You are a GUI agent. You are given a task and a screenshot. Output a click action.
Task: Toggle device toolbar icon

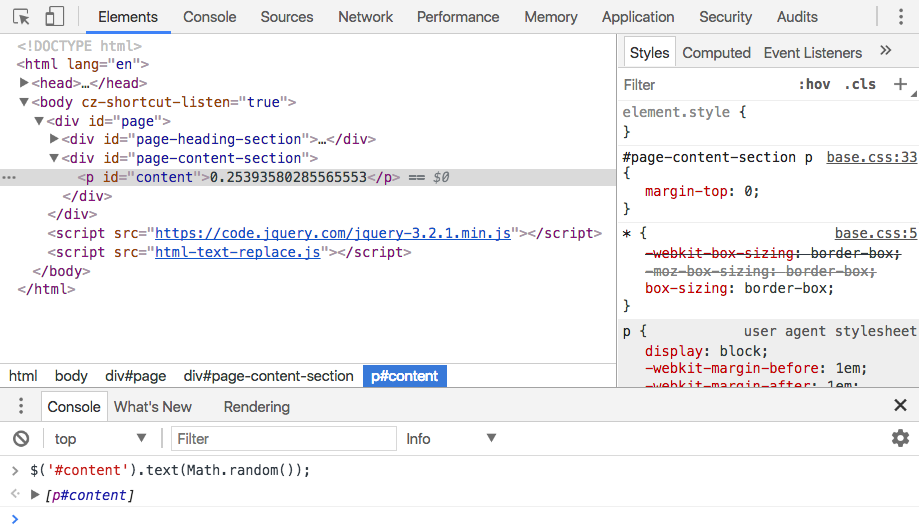(54, 17)
